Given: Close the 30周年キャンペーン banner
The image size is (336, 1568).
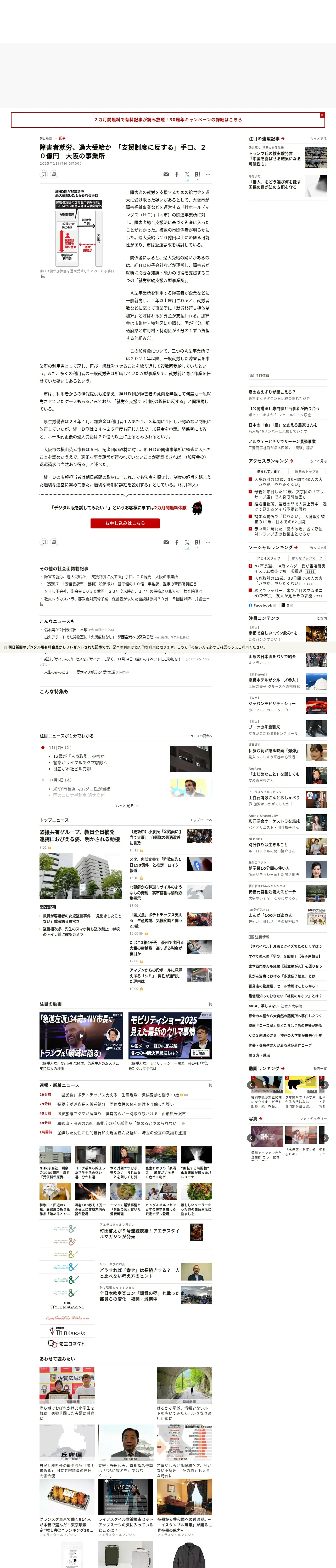Looking at the screenshot, I should [x=322, y=115].
